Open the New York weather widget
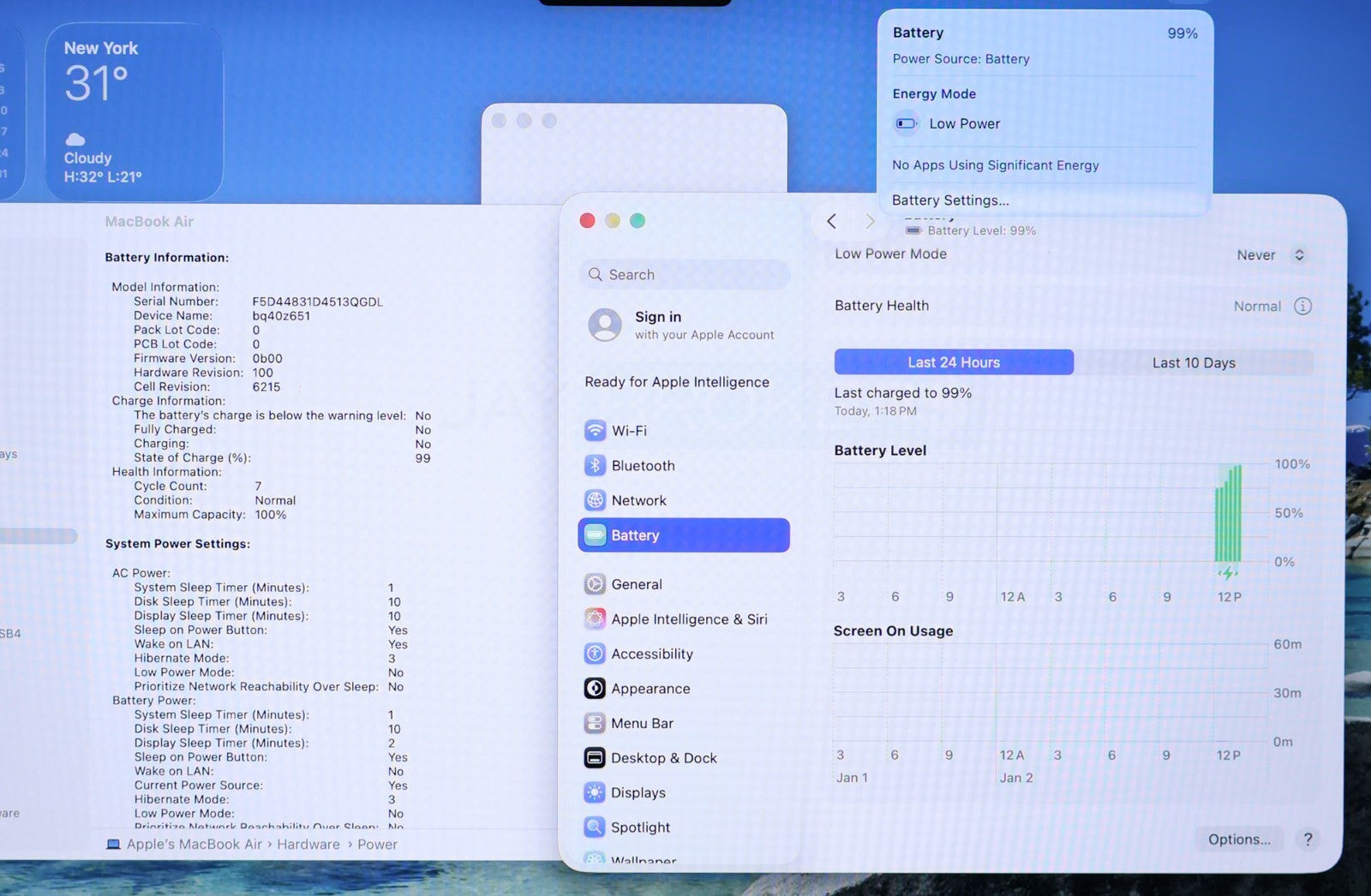The image size is (1371, 896). coord(134,112)
